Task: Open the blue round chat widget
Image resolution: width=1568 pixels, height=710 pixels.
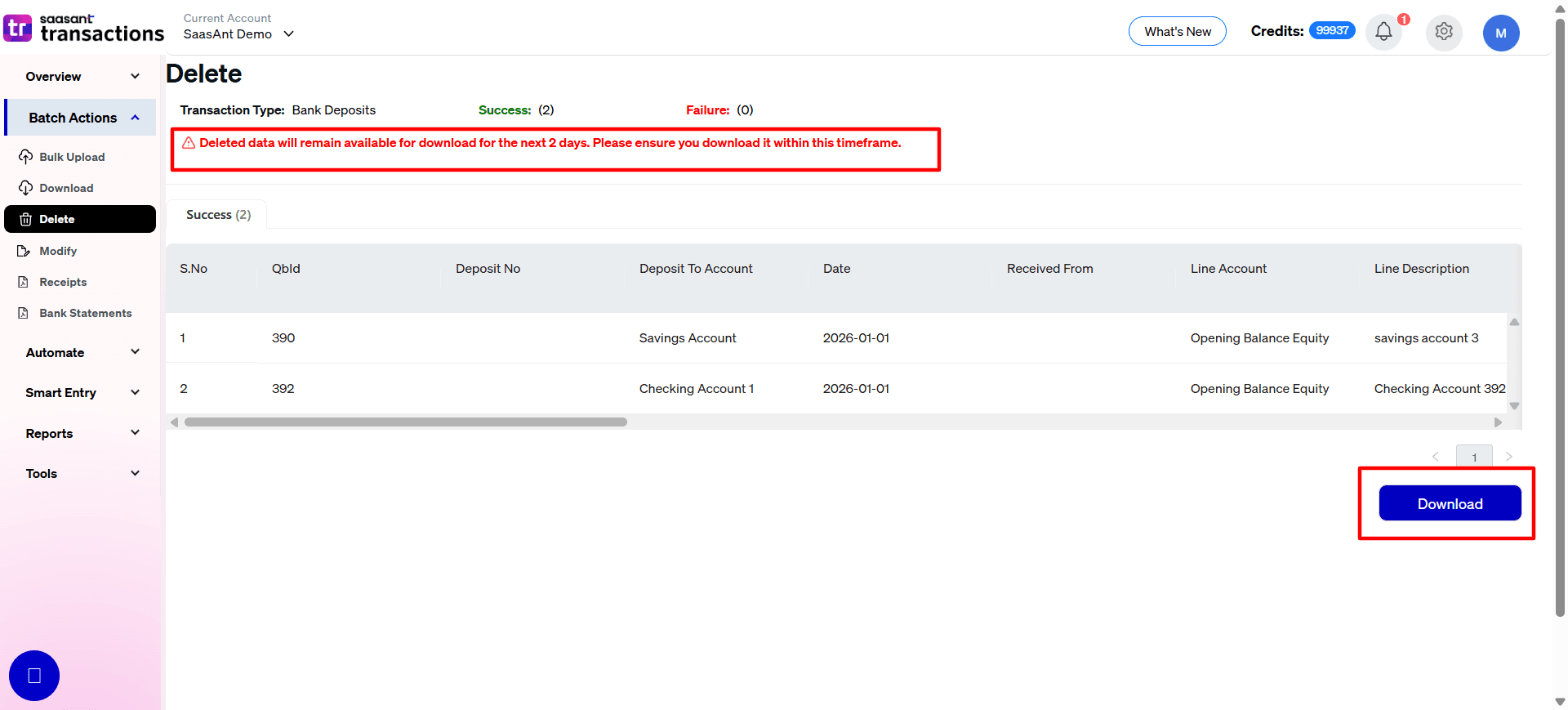Action: click(x=34, y=676)
